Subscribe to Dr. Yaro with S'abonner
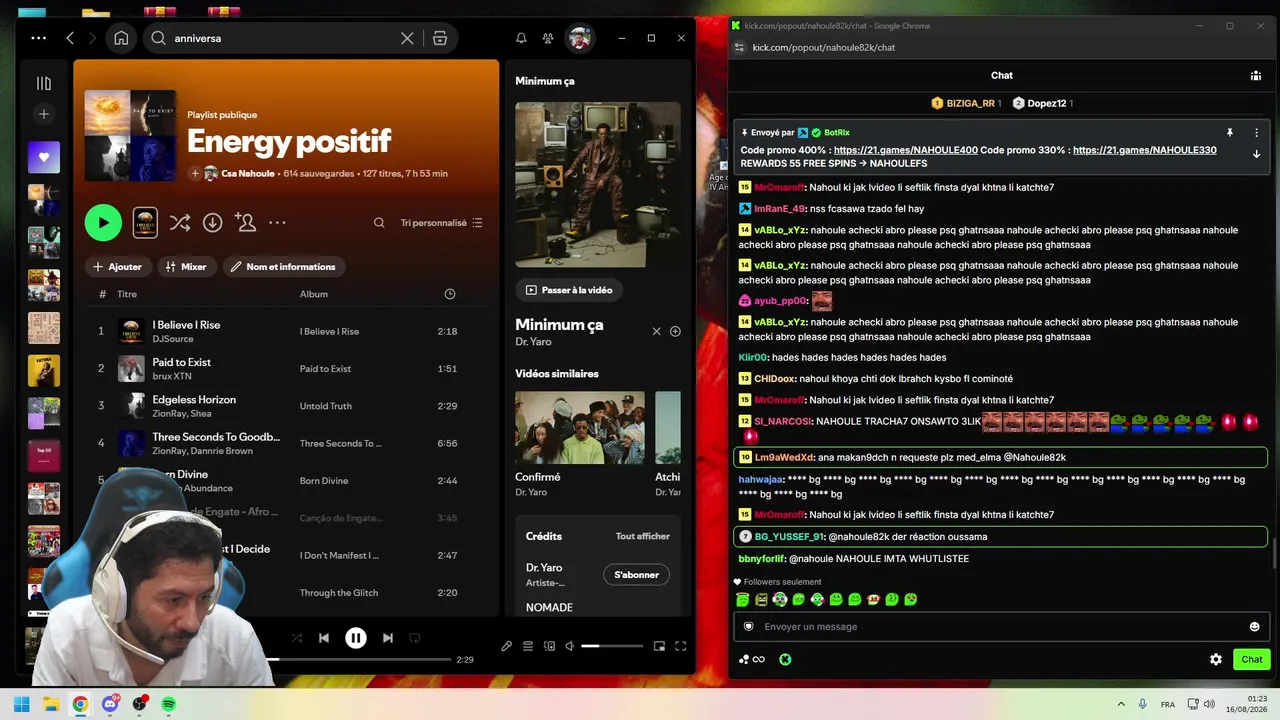 click(636, 575)
